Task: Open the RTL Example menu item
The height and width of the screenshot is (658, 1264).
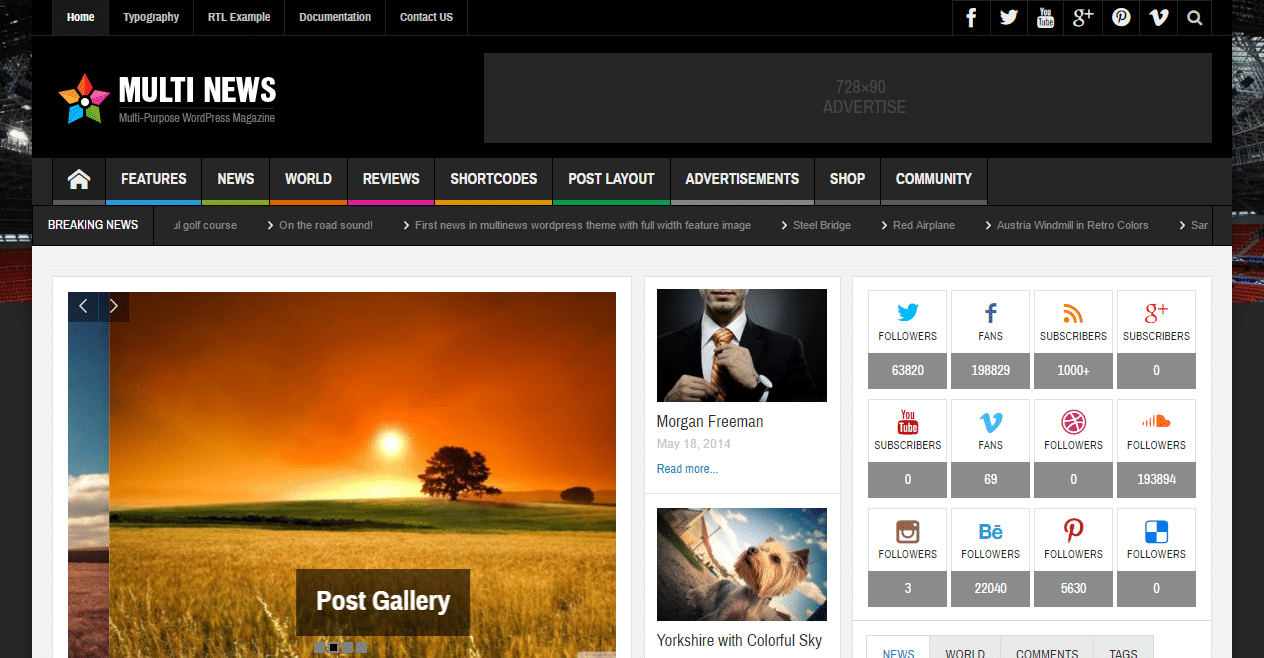Action: point(239,17)
